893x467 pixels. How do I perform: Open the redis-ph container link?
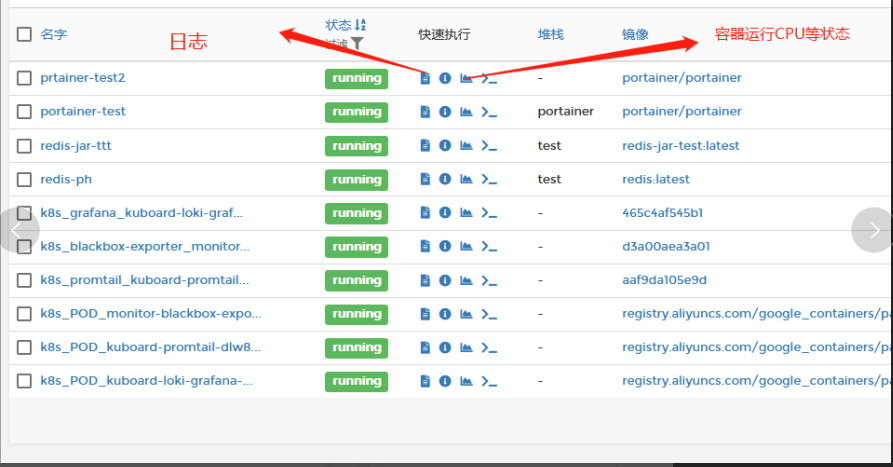coord(66,179)
